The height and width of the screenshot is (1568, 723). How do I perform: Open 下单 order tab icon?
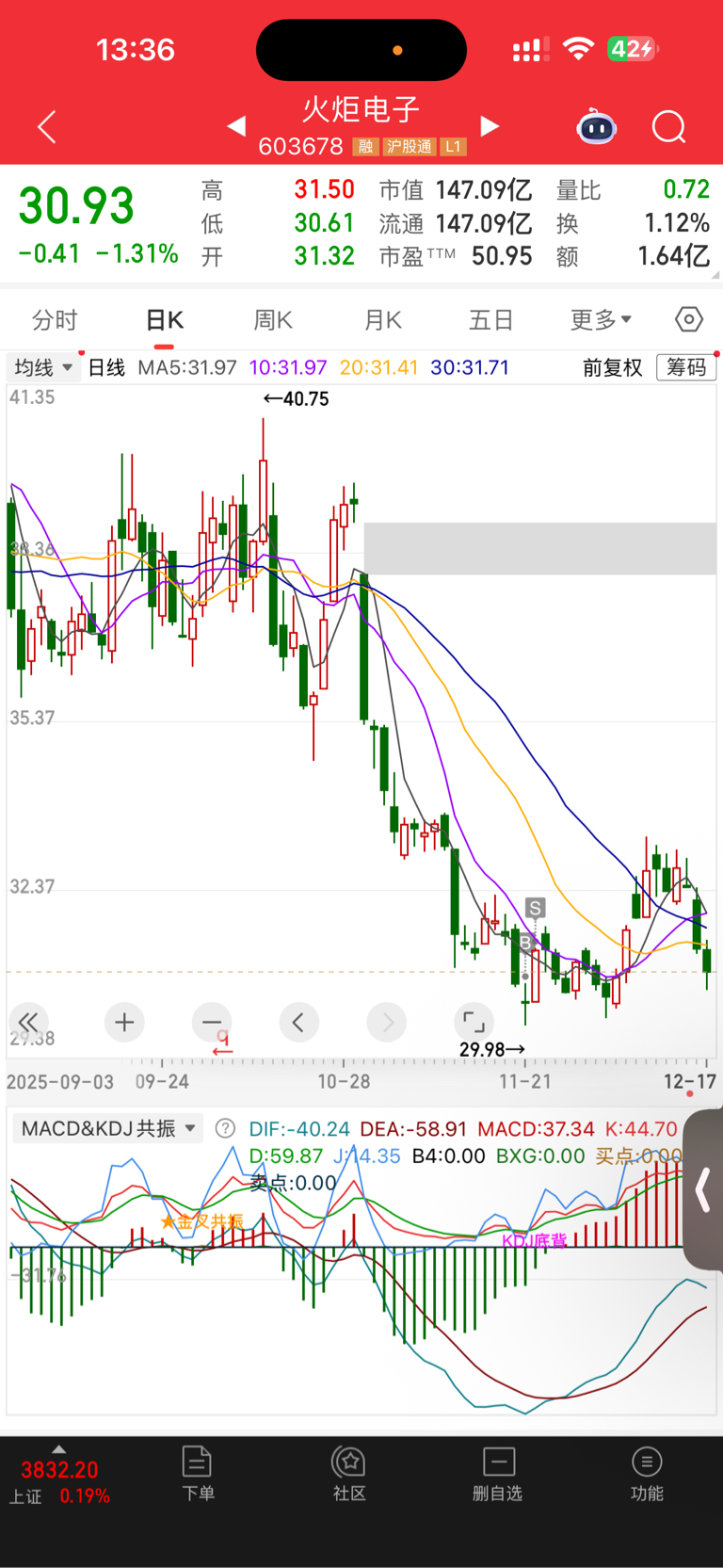click(x=198, y=1474)
